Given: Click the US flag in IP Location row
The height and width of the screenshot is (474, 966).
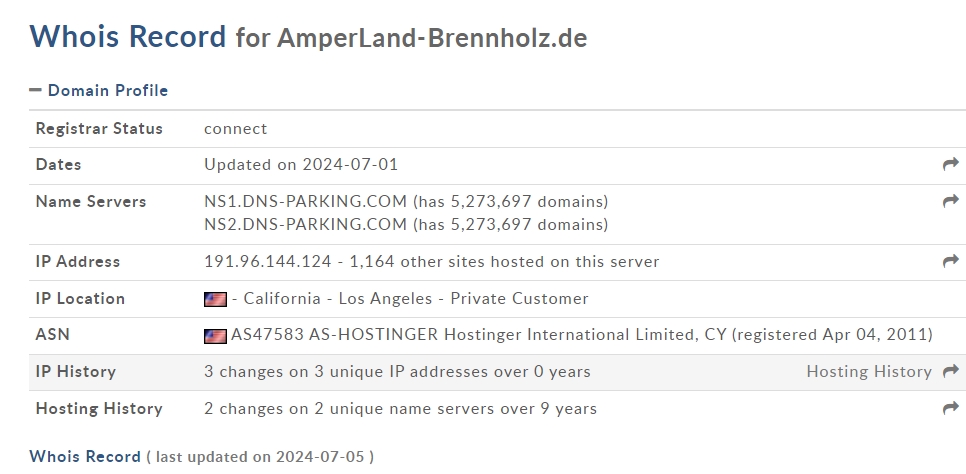Looking at the screenshot, I should [215, 300].
